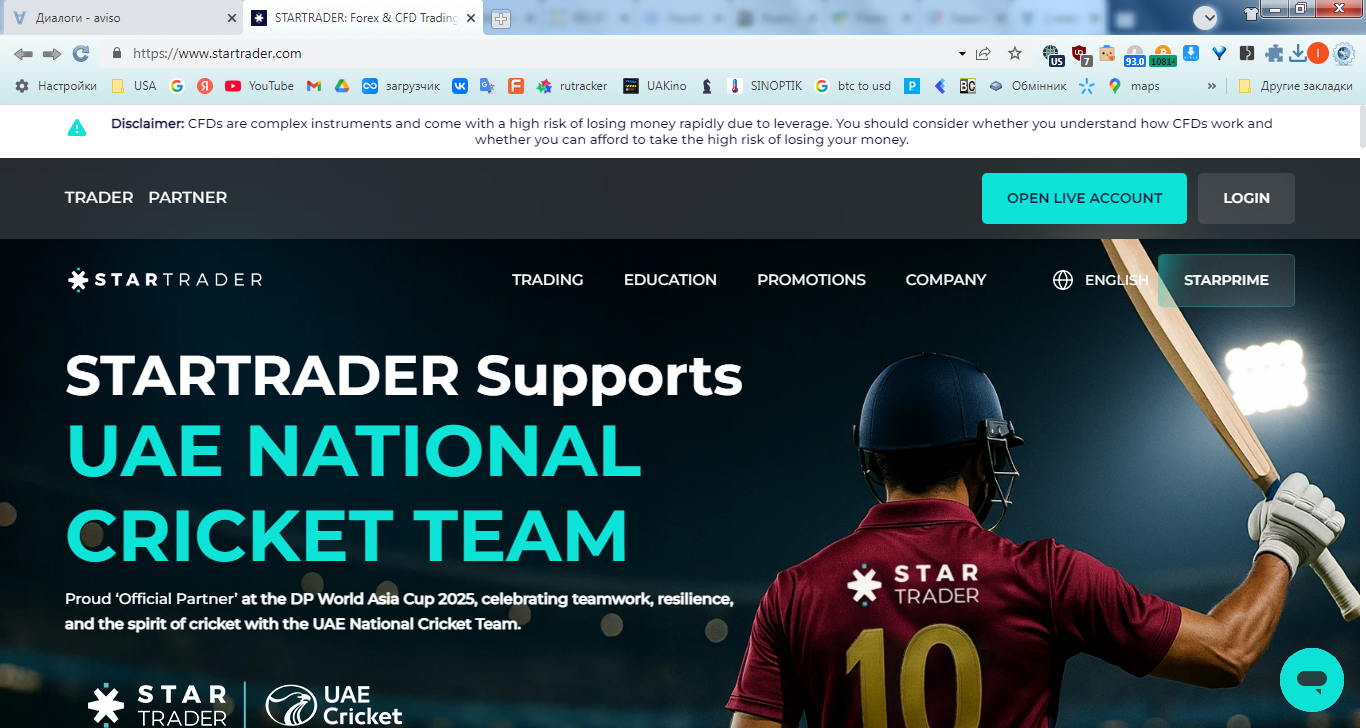Open browser downloads tray icon
Screen dimensions: 1366x728
[x=1297, y=53]
